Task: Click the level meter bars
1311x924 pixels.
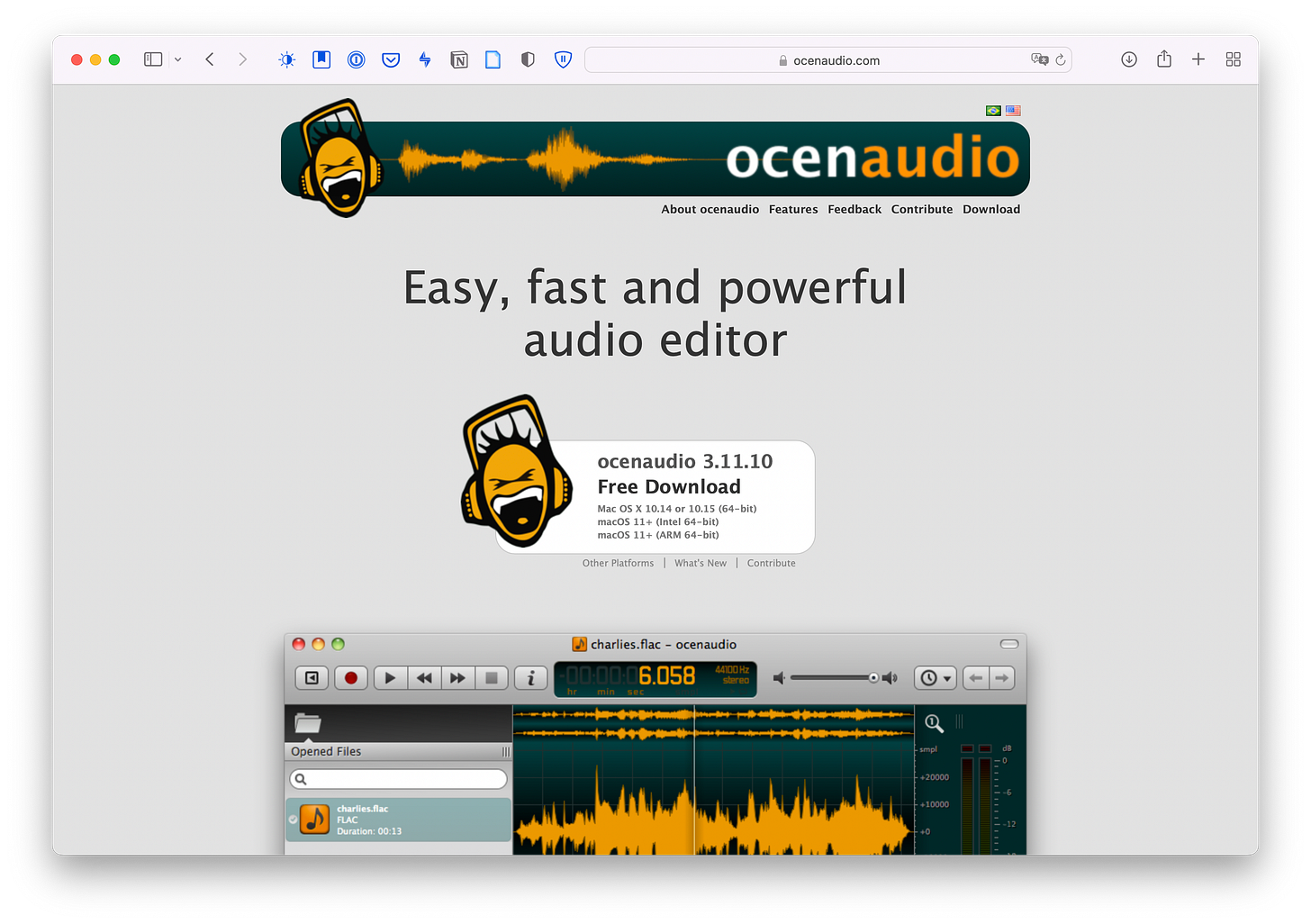Action: point(976,800)
